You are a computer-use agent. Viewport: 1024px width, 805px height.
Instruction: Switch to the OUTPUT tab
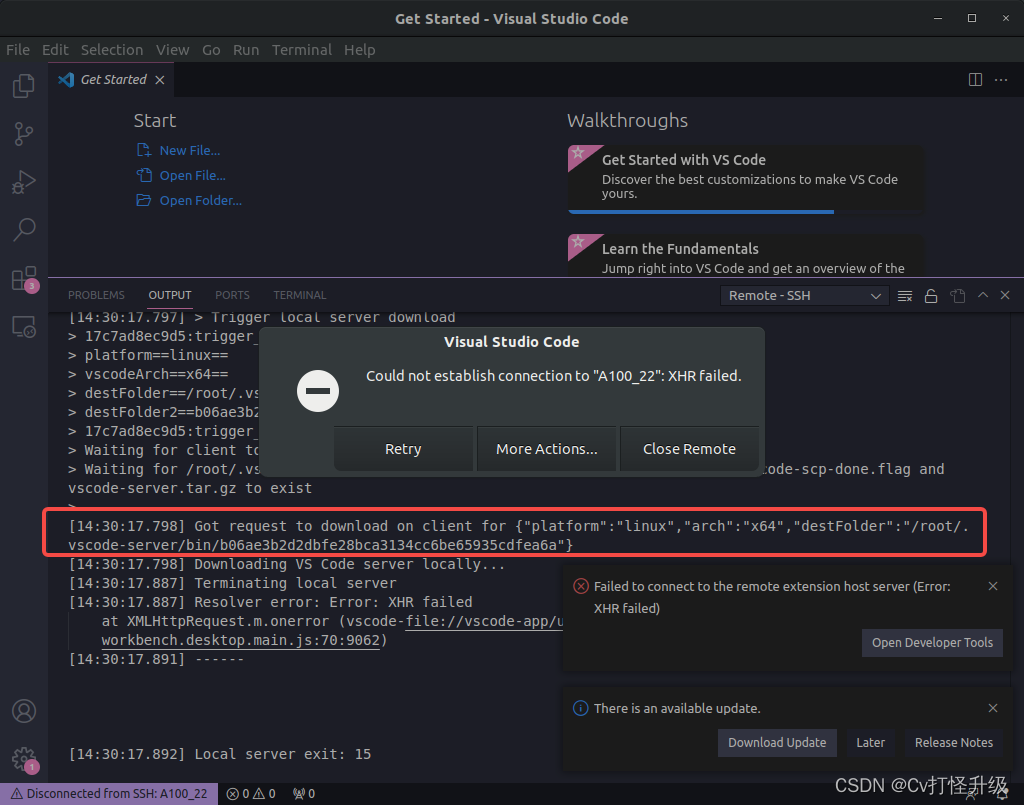click(x=170, y=295)
